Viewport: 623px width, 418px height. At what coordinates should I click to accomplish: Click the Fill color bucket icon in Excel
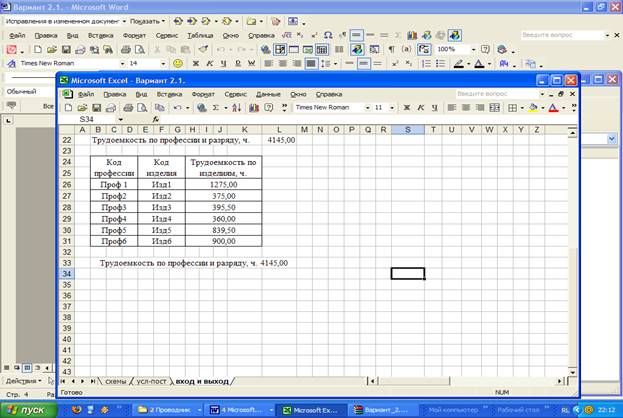click(532, 107)
